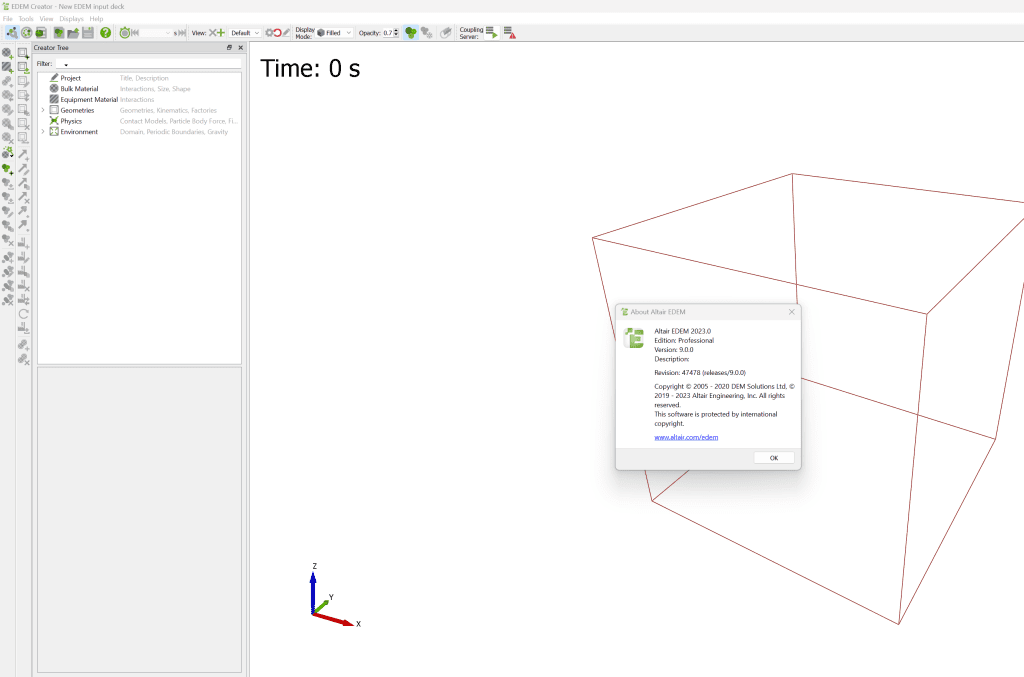Click the Save floppy disk toolbar icon
The image size is (1024, 677).
coord(88,33)
